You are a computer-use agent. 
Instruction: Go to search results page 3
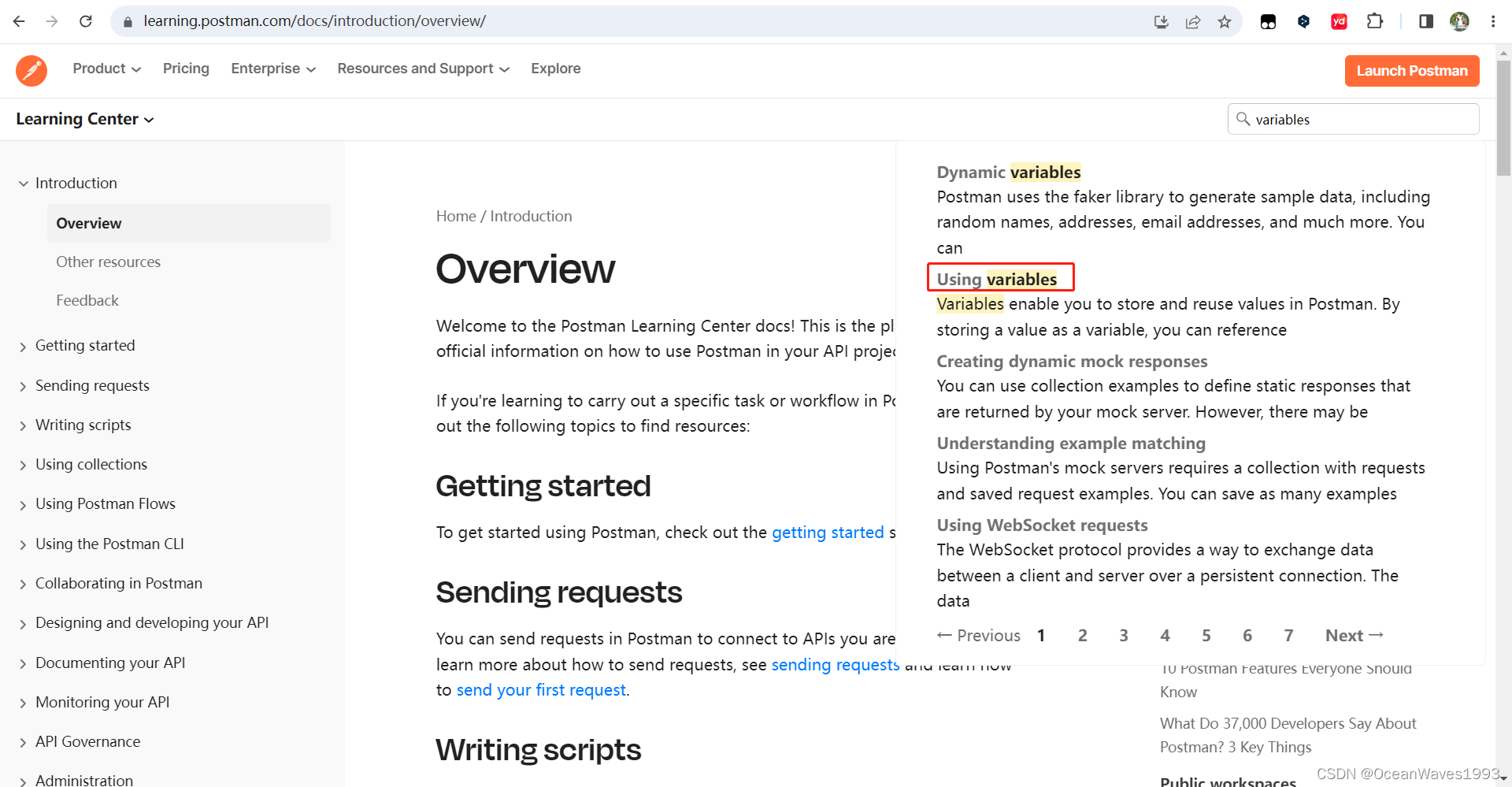point(1124,636)
